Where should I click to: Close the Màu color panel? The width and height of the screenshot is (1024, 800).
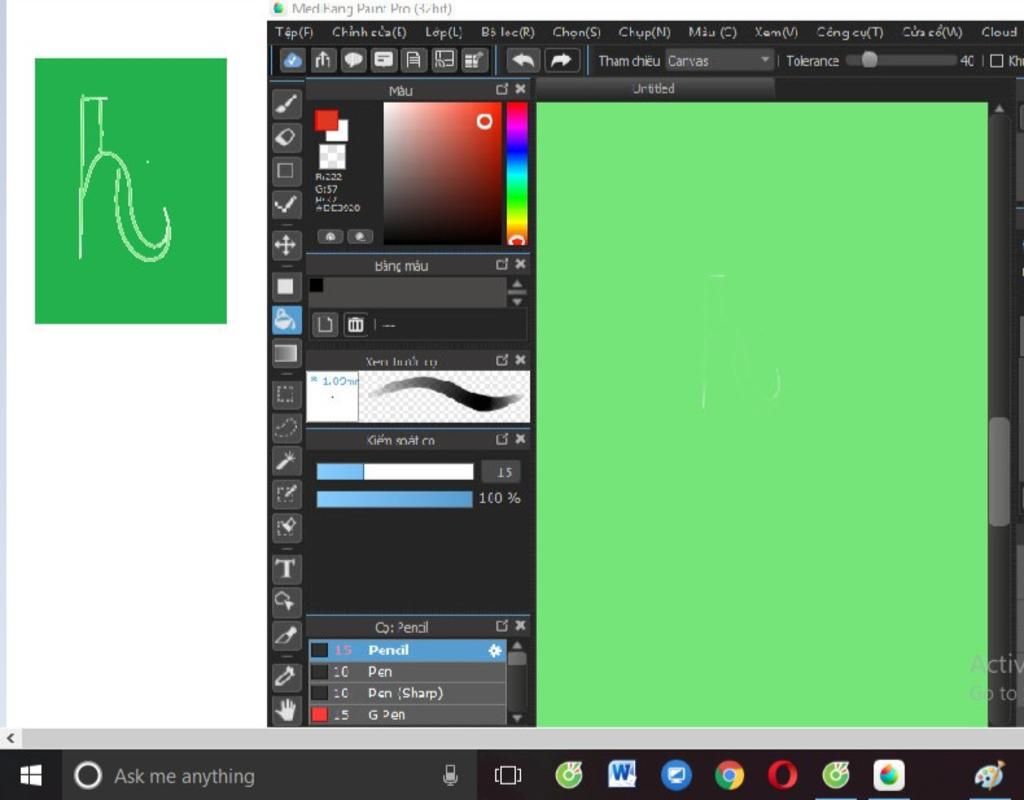coord(520,89)
